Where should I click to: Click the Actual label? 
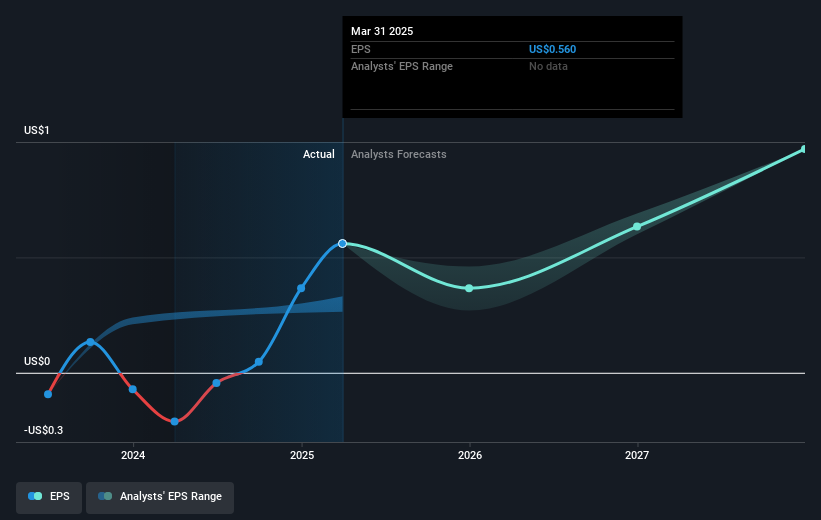318,154
